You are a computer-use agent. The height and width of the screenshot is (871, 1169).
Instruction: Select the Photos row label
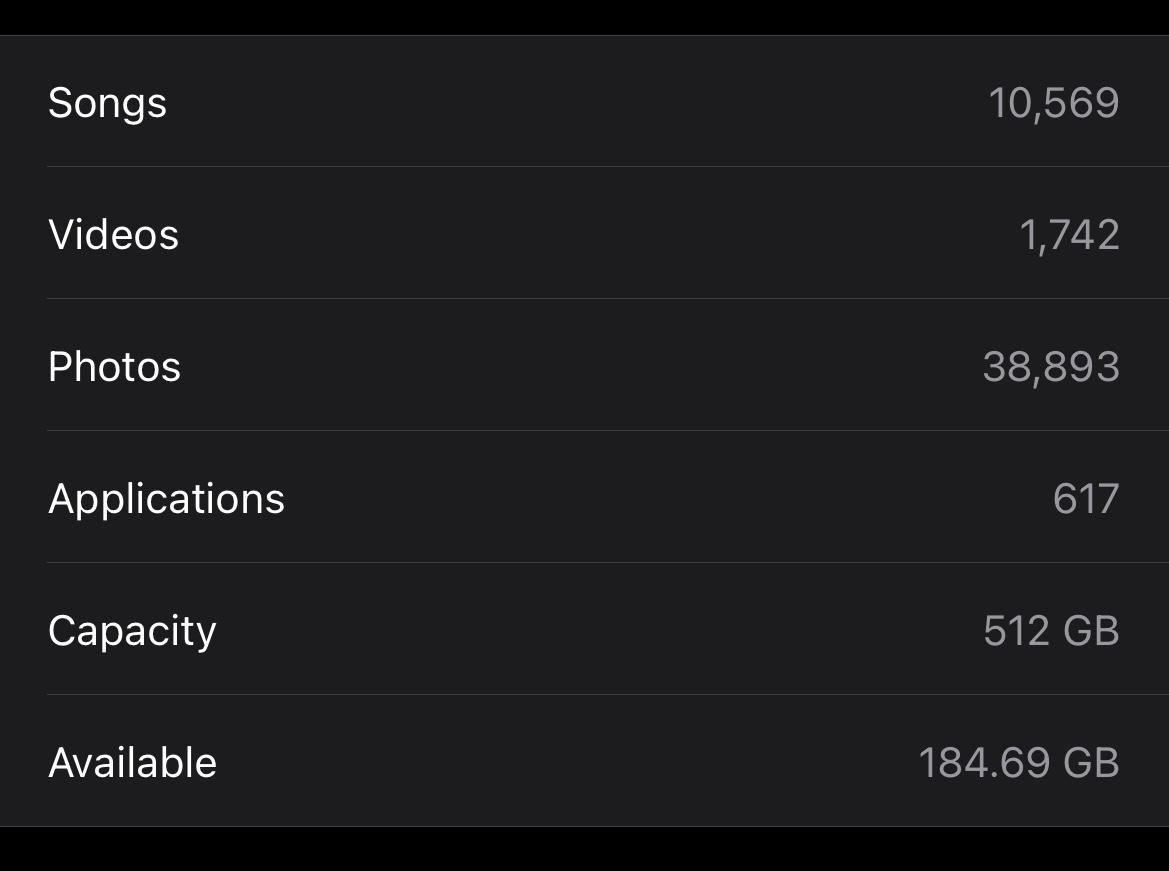[x=114, y=367]
